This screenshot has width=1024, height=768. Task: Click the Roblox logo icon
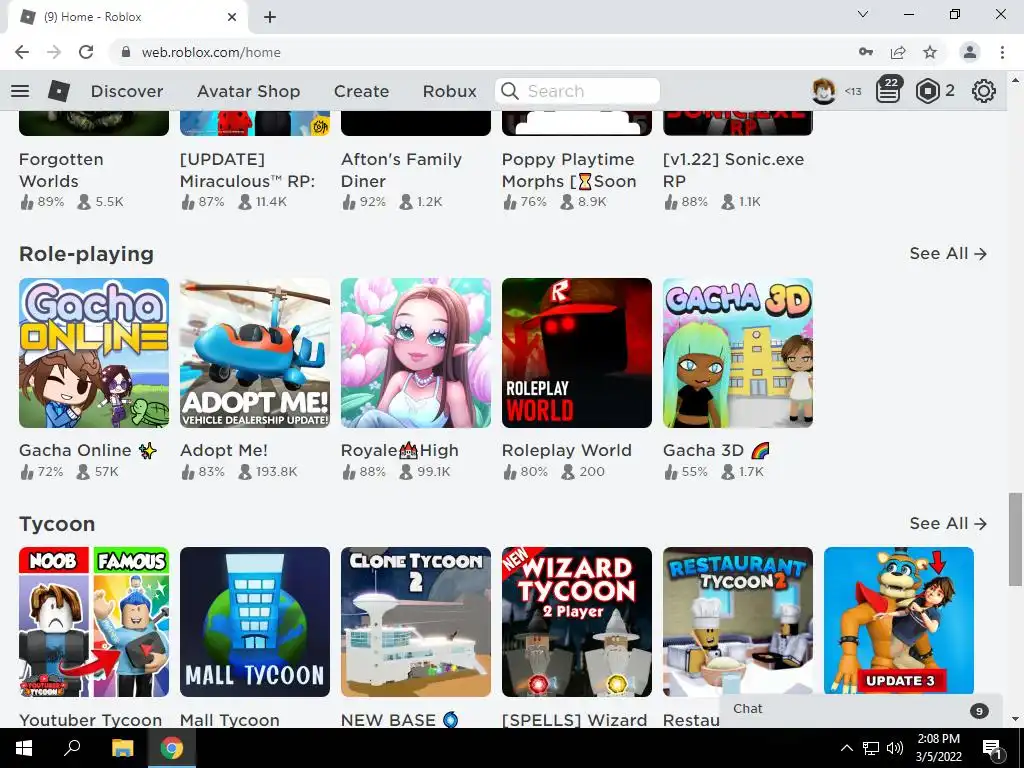pos(59,91)
